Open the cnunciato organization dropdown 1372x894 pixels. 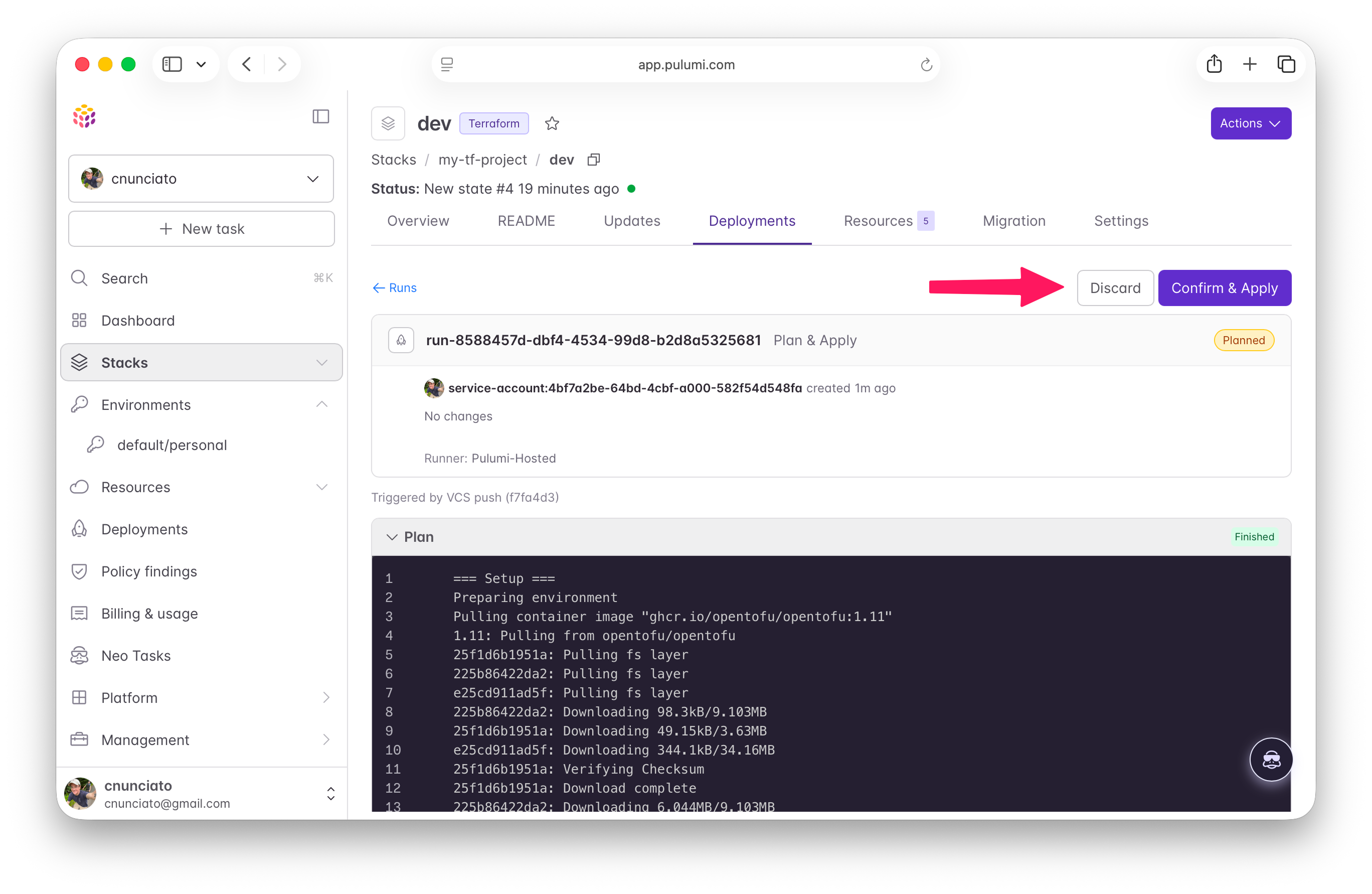click(201, 179)
